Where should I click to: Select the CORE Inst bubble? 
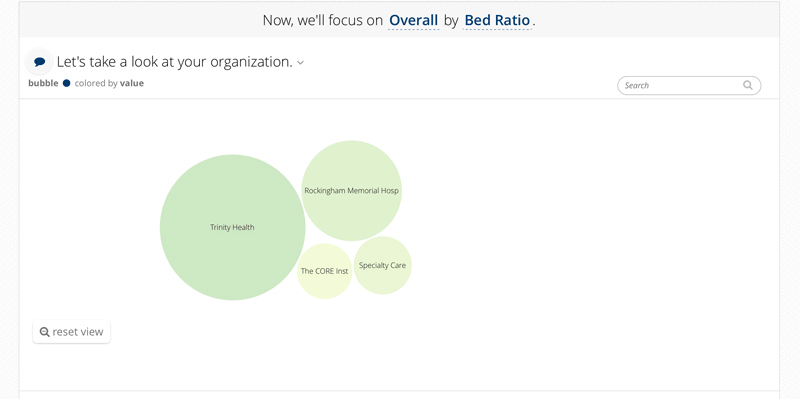324,271
